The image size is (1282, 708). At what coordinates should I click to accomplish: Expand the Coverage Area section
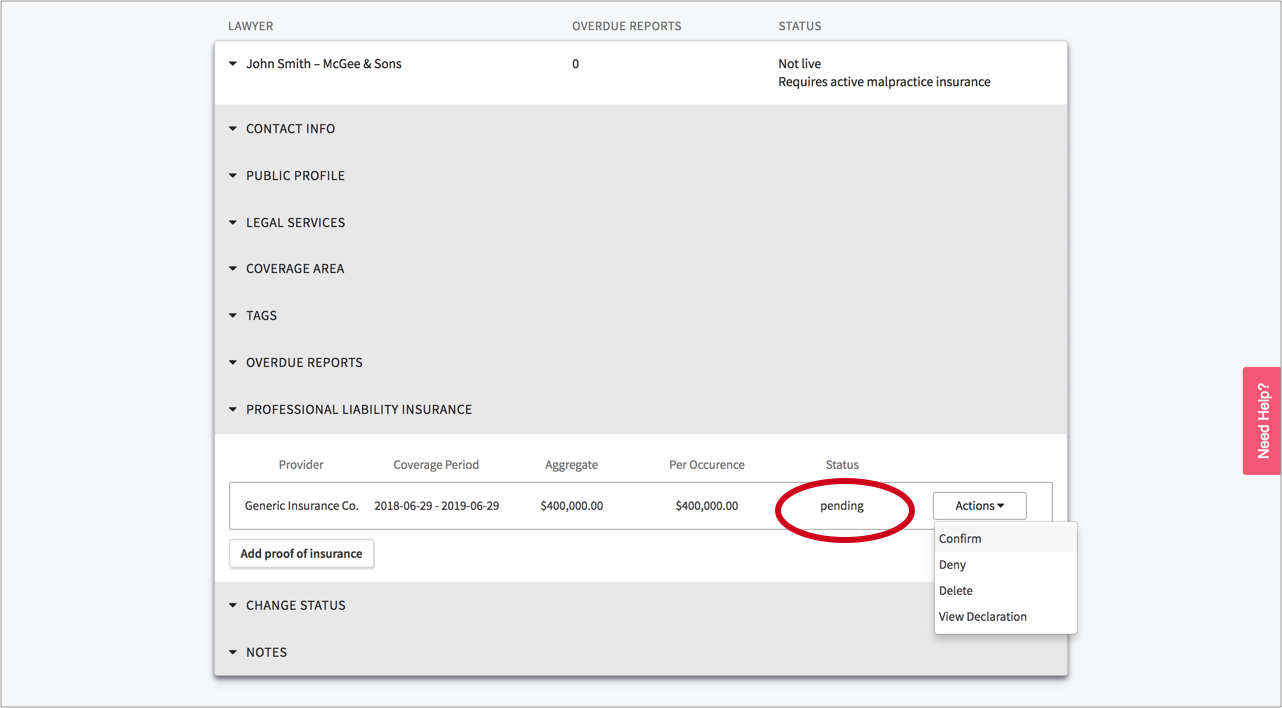(294, 269)
